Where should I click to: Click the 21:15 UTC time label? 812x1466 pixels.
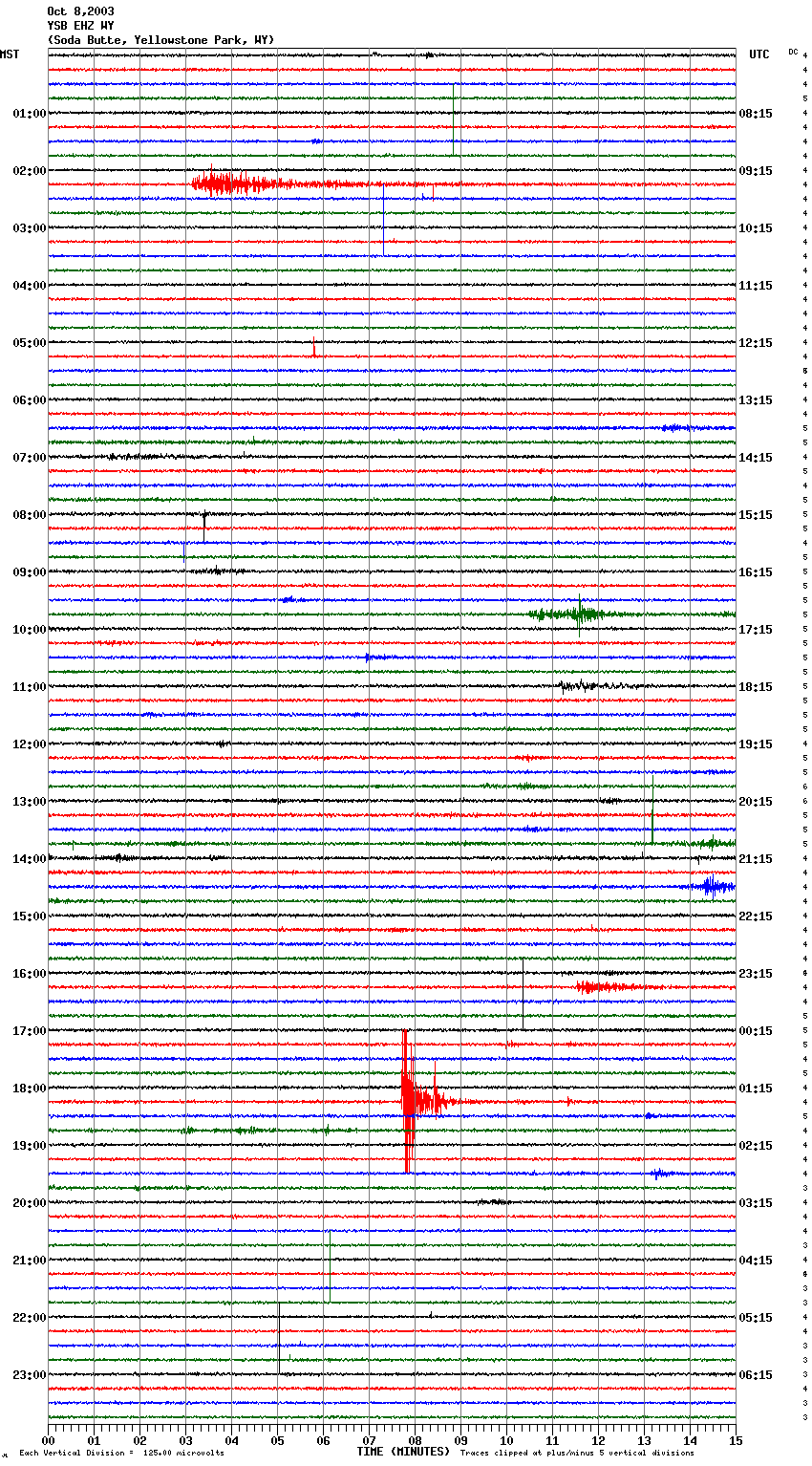click(756, 859)
